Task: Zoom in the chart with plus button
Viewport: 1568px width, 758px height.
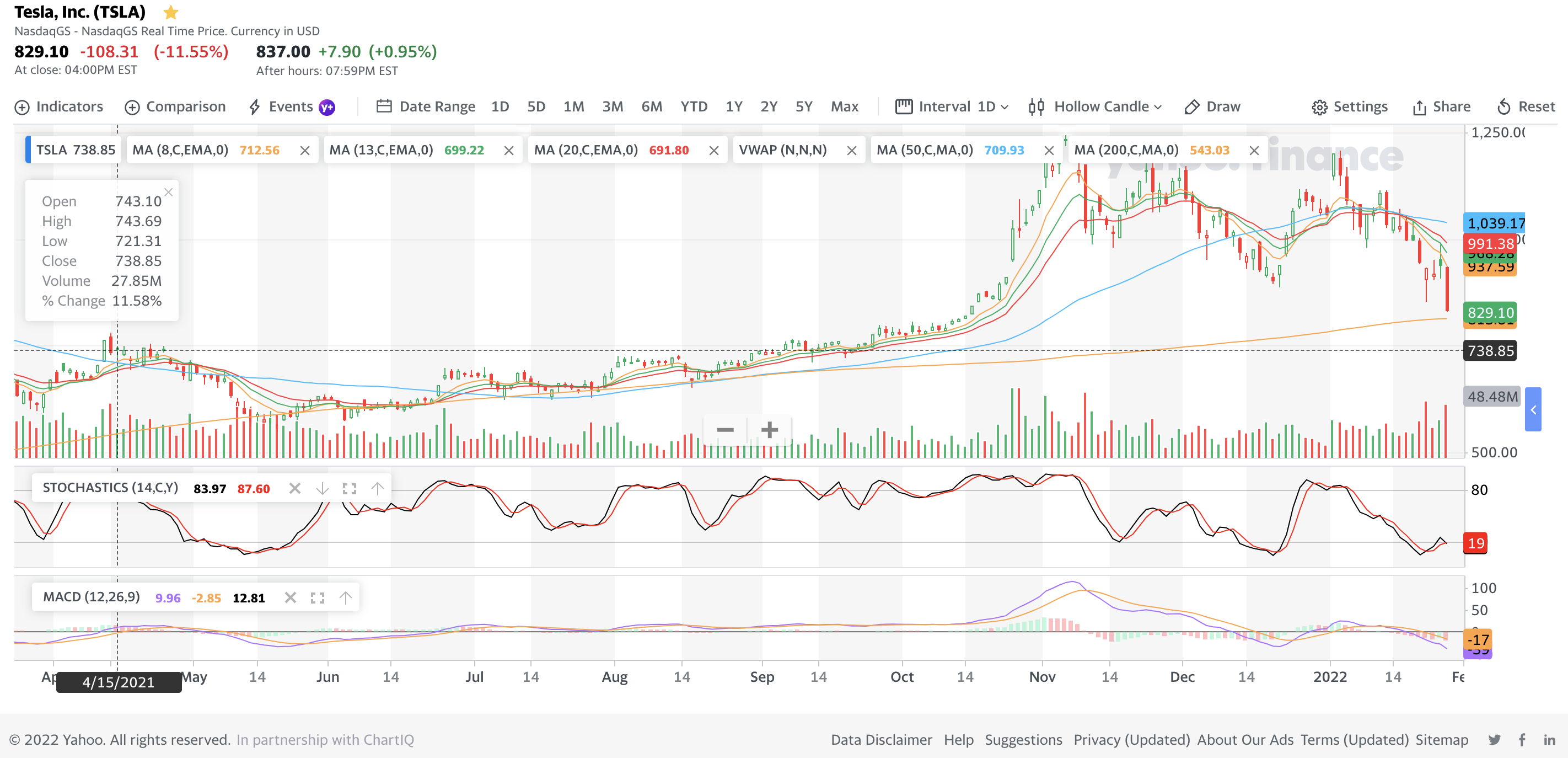Action: pyautogui.click(x=770, y=430)
